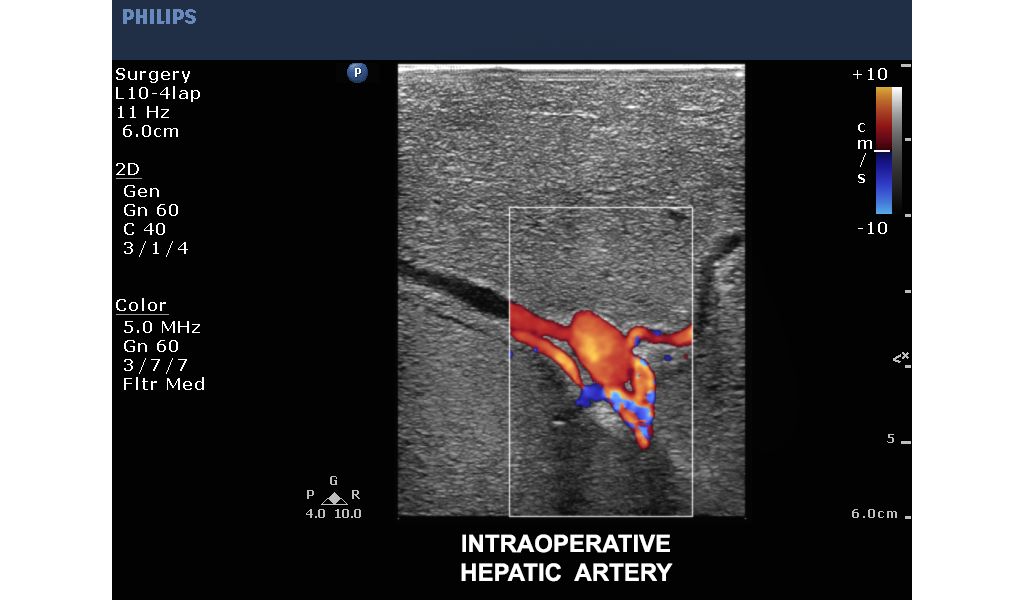The width and height of the screenshot is (1024, 600).
Task: Click the '6.0cm' label on the depth scale
Action: tap(874, 514)
